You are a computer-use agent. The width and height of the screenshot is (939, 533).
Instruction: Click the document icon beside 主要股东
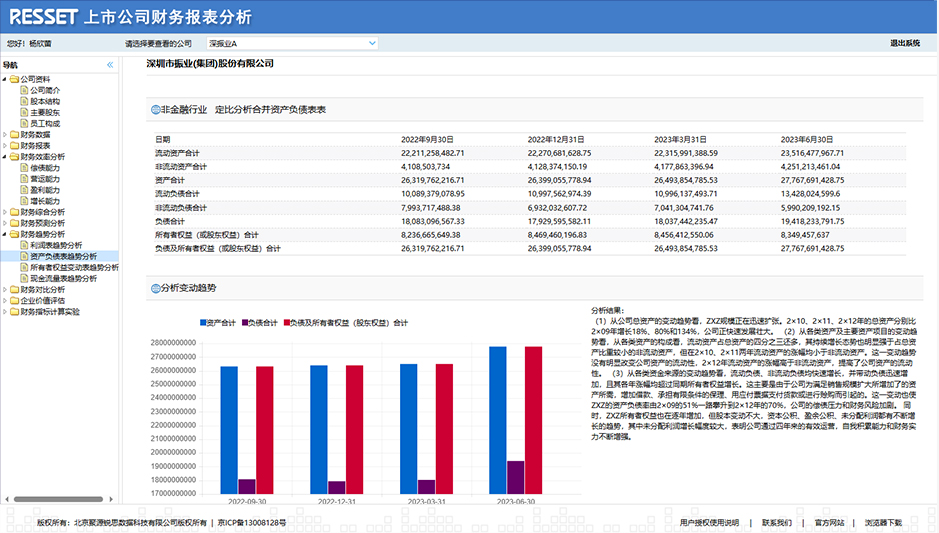tap(25, 112)
